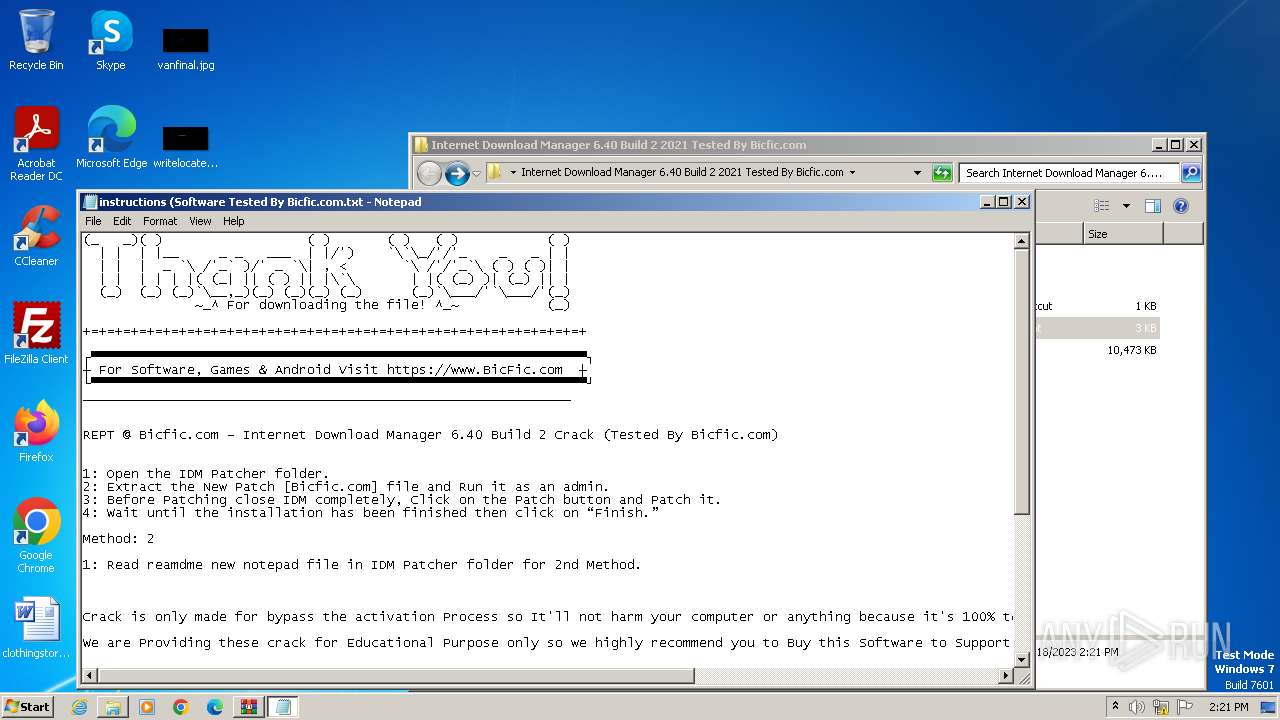Launch Windows Media Player from taskbar
This screenshot has height=720, width=1280.
[x=147, y=707]
